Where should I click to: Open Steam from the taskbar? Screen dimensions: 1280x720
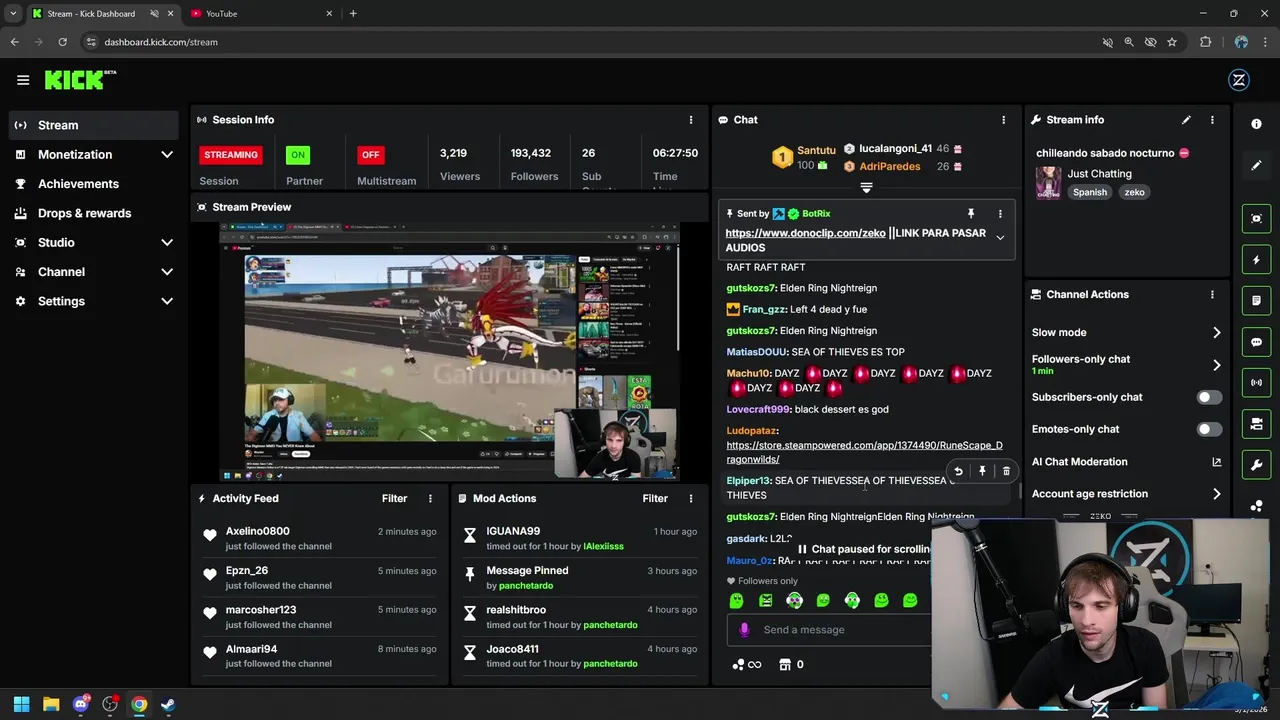(168, 705)
